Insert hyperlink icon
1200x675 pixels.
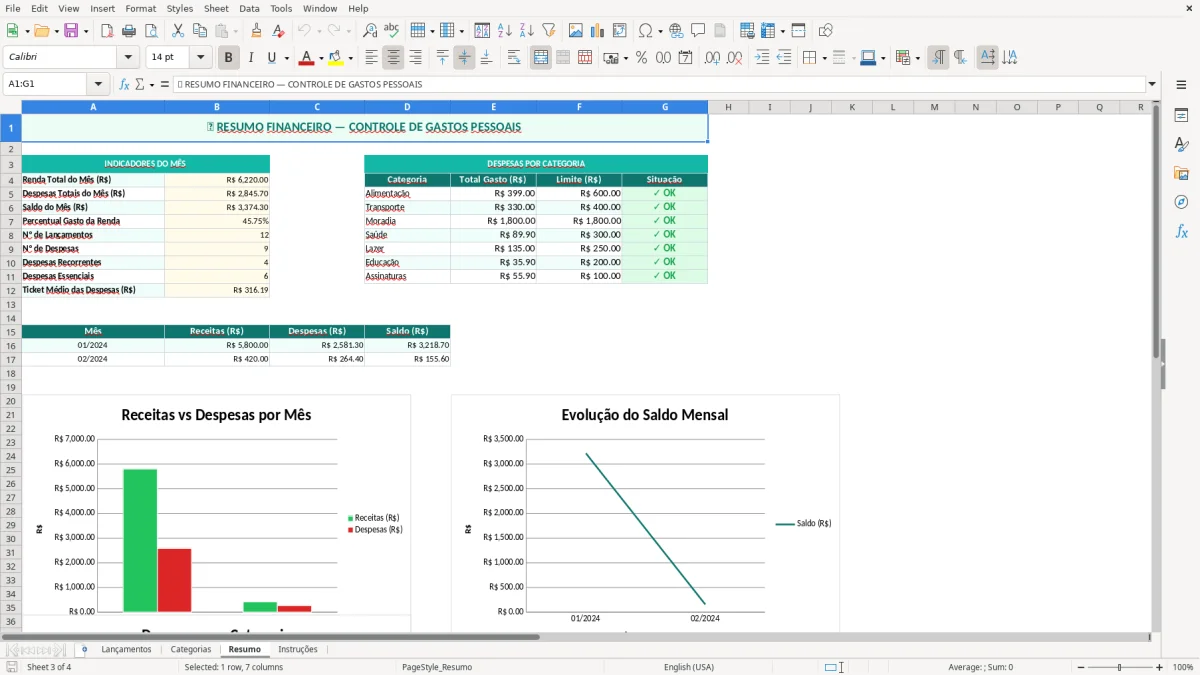(x=676, y=31)
